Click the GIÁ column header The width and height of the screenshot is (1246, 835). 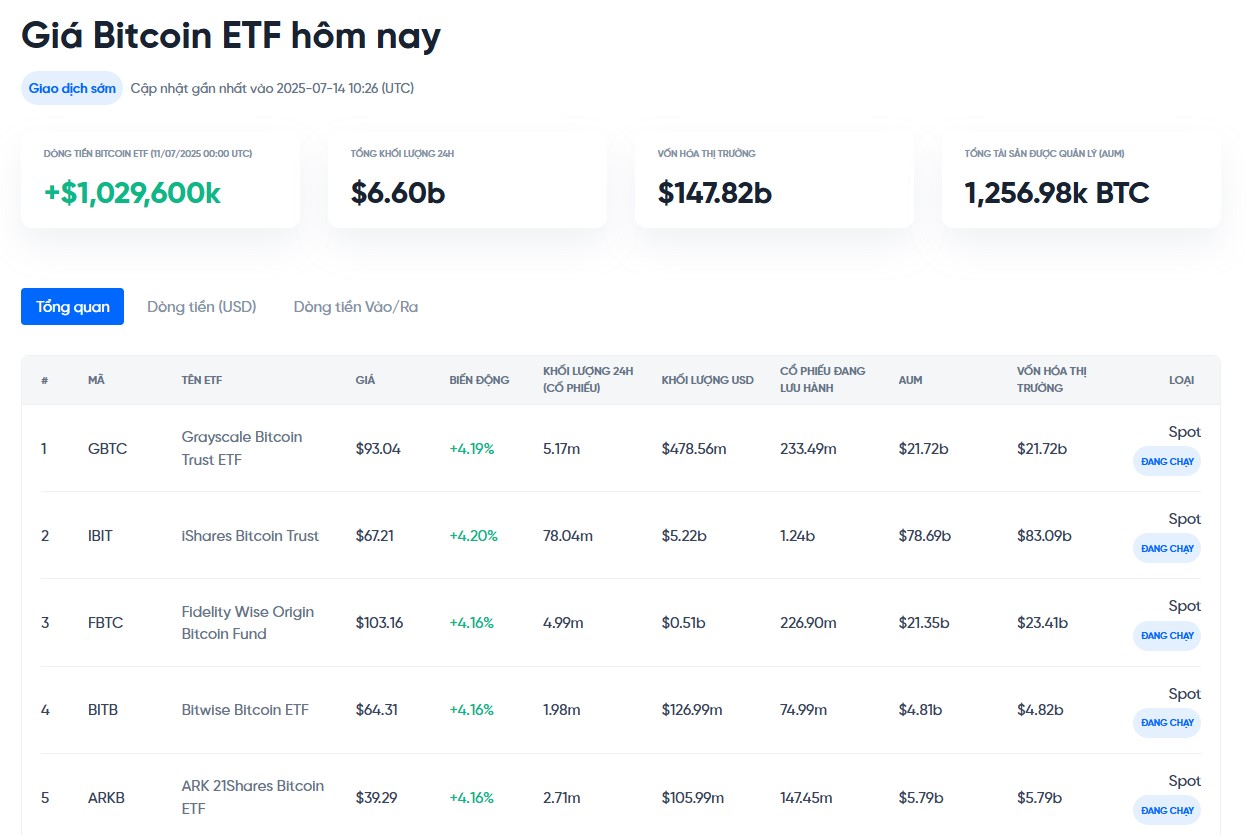pyautogui.click(x=365, y=380)
